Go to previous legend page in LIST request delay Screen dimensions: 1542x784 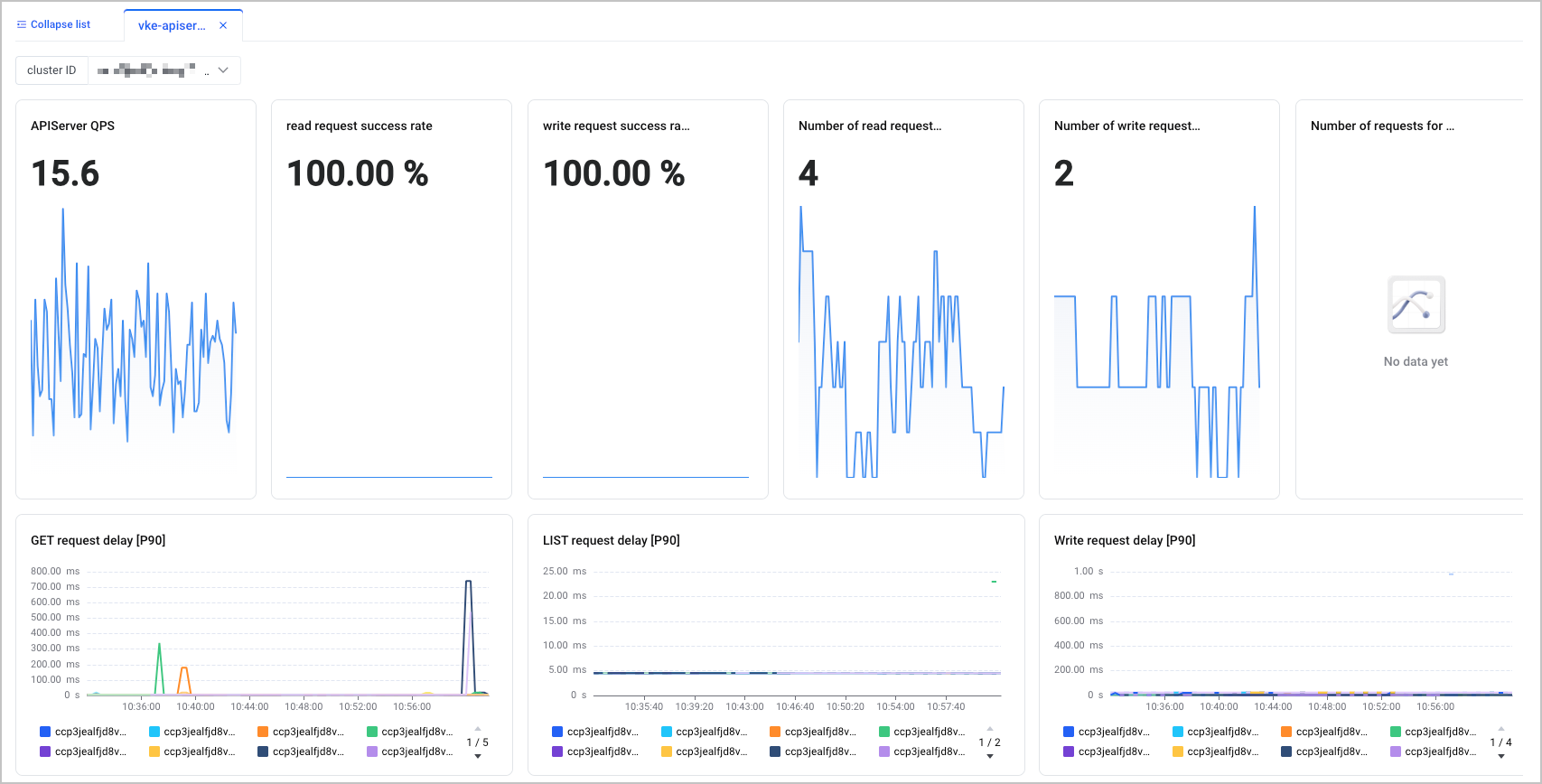(x=990, y=728)
